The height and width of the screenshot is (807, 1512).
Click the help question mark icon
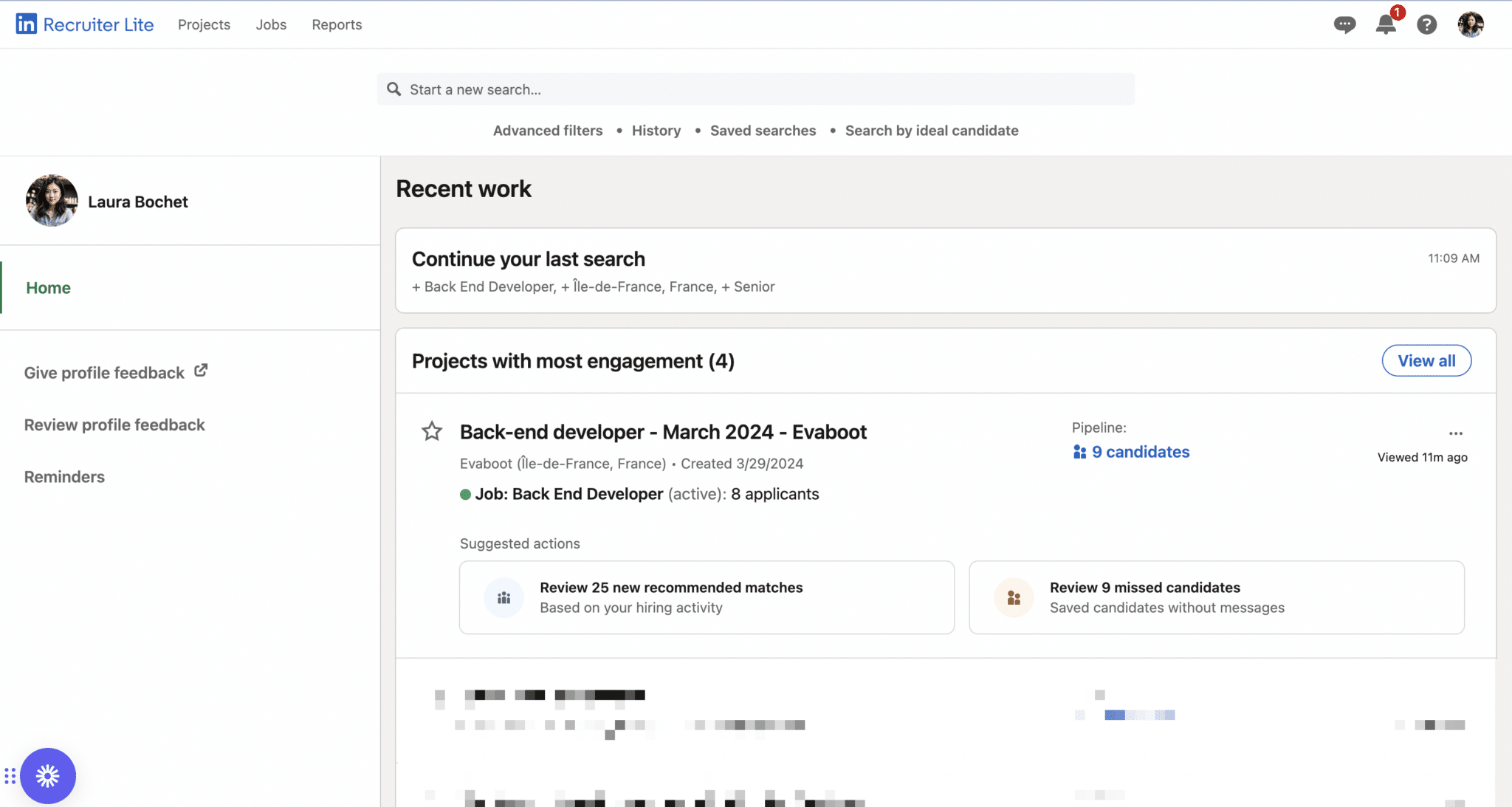coord(1427,24)
